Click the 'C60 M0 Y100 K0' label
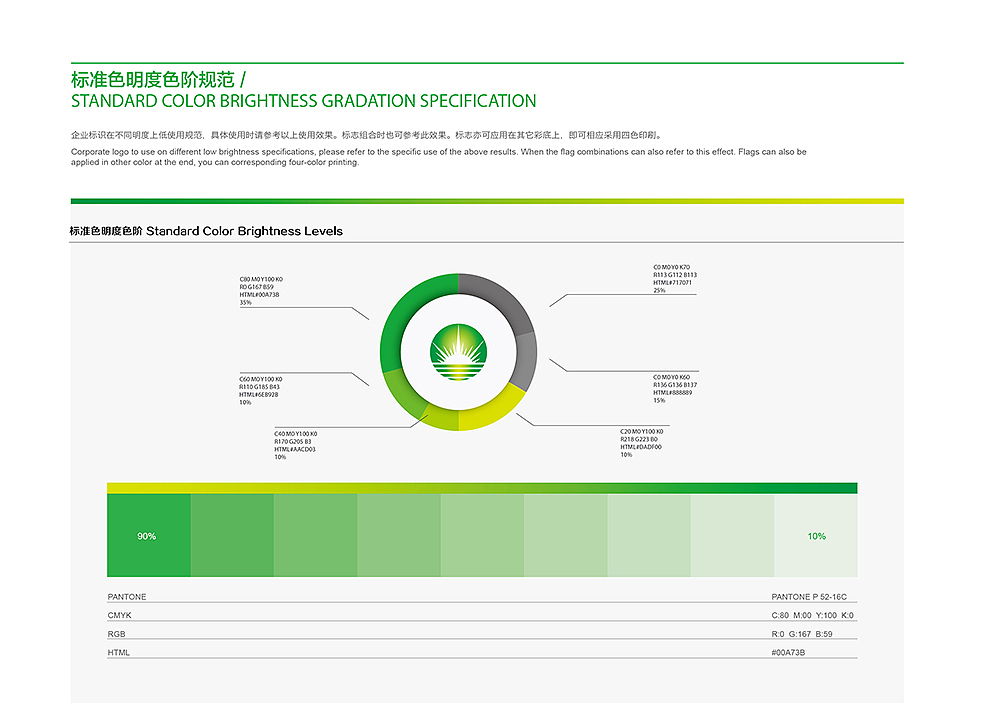Image resolution: width=1000 pixels, height=713 pixels. click(x=260, y=379)
